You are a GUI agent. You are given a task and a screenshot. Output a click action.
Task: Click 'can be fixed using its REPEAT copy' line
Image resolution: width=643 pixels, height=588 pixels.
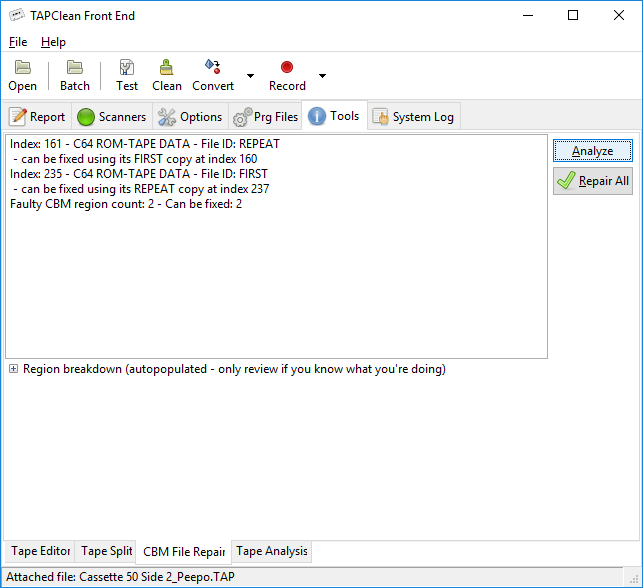pyautogui.click(x=141, y=189)
